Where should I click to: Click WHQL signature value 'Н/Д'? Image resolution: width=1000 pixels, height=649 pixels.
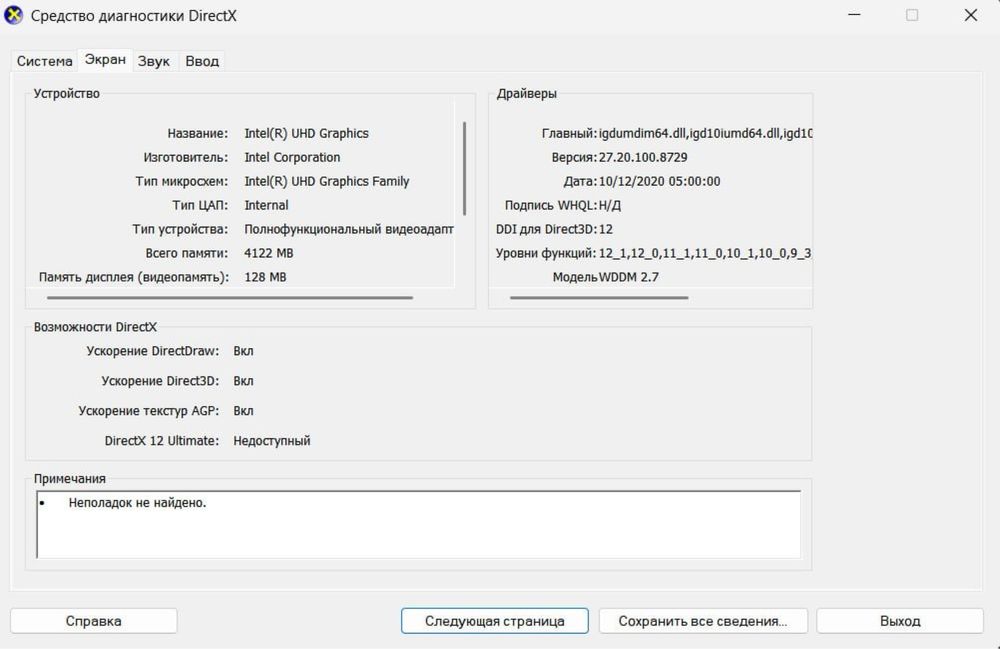[x=610, y=205]
